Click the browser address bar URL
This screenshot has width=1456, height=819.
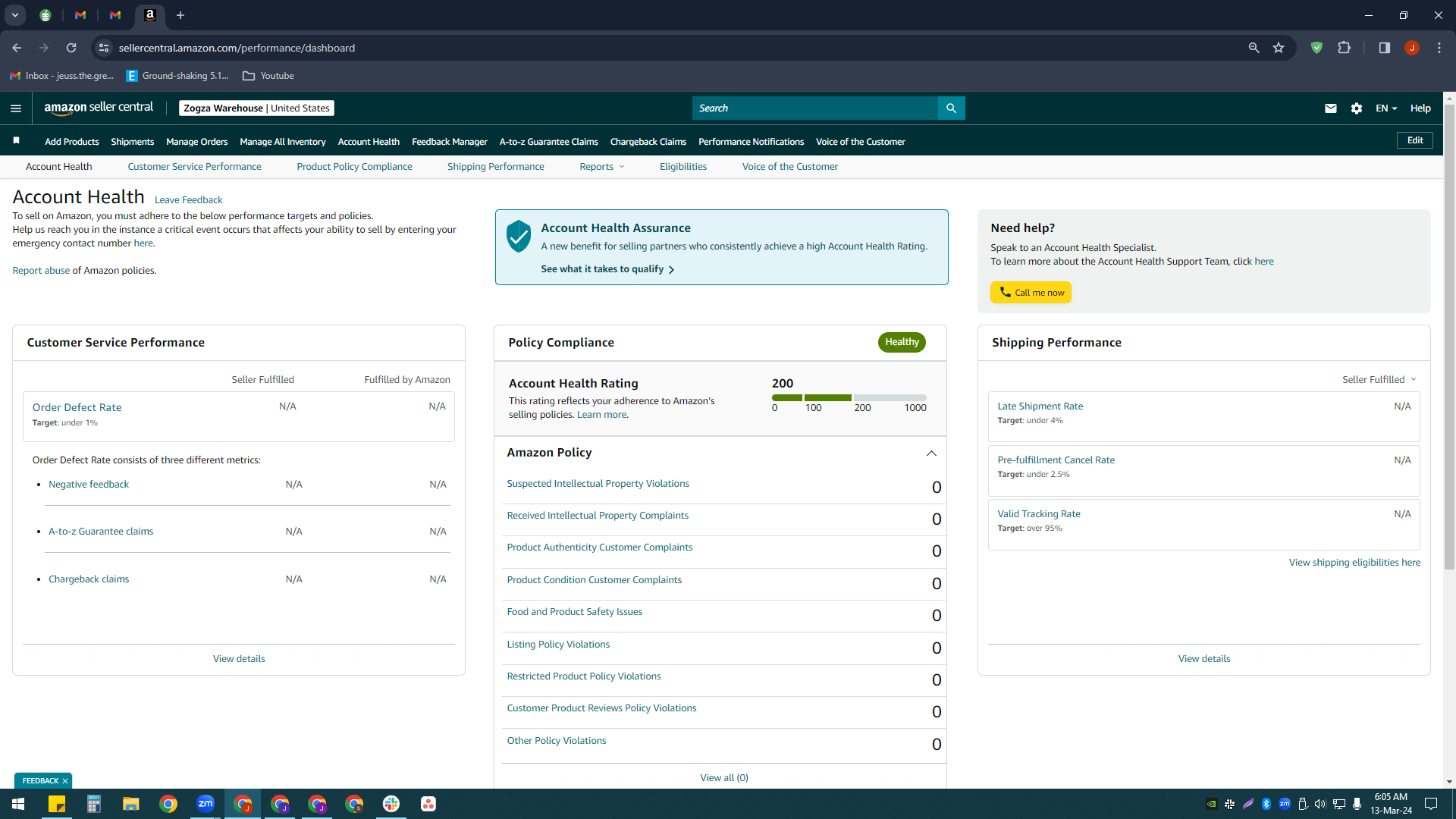[x=237, y=48]
